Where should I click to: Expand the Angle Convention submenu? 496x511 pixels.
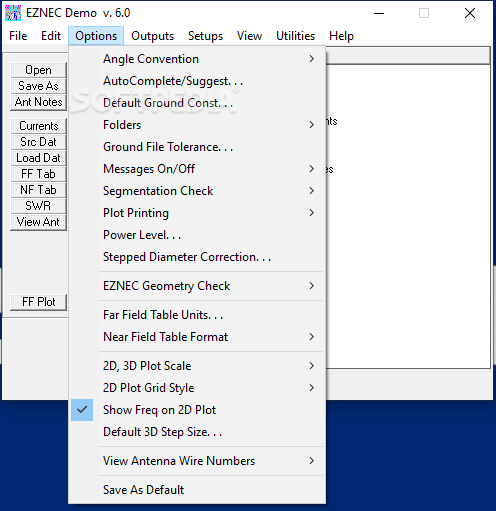(x=197, y=59)
